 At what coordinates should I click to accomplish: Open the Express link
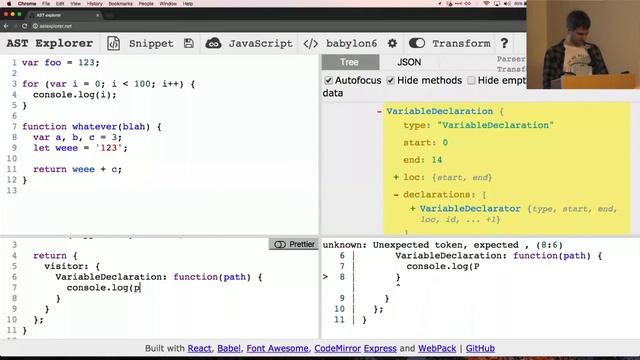coord(380,348)
